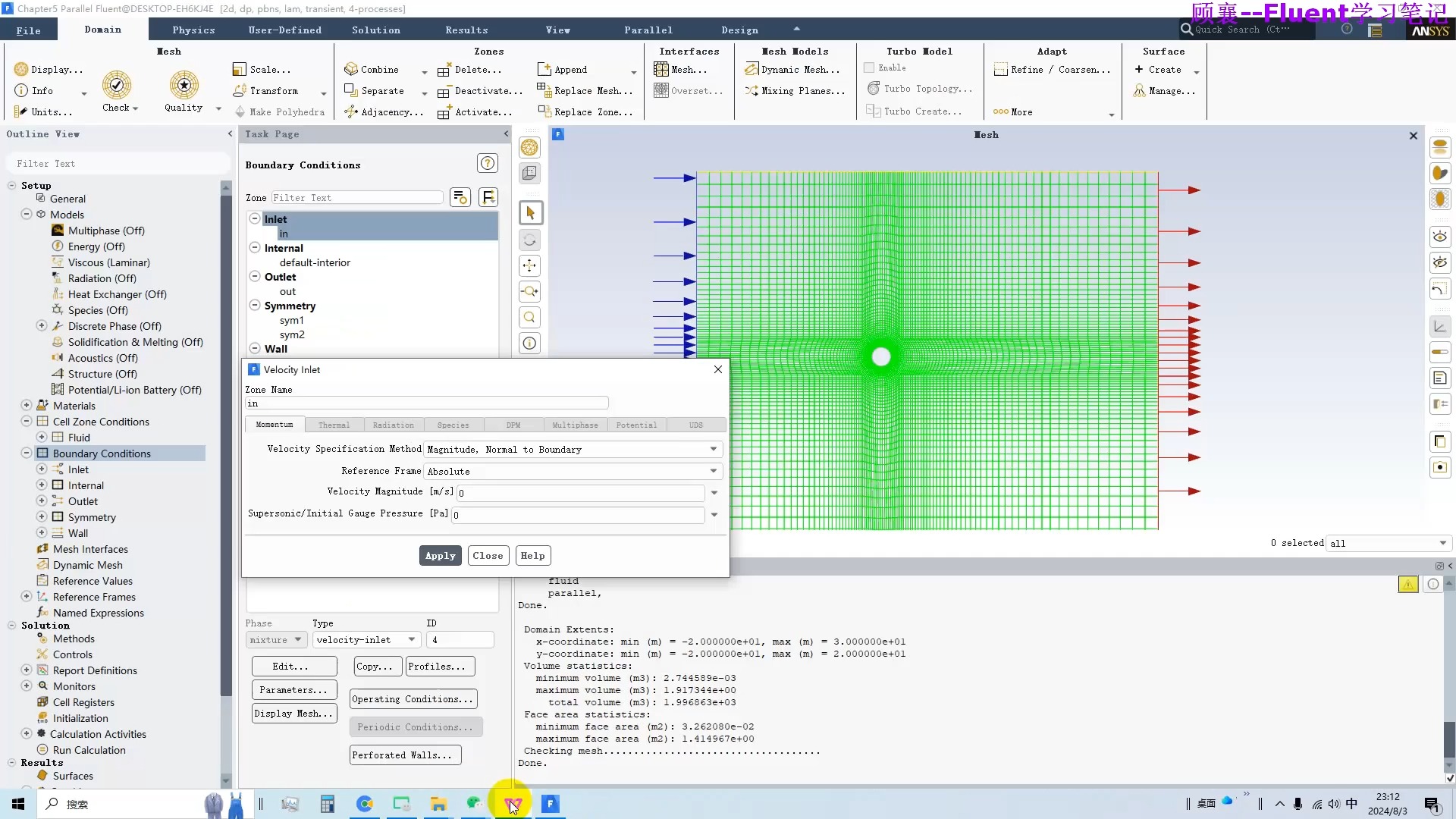Open the Boundary Conditions help icon

point(487,163)
